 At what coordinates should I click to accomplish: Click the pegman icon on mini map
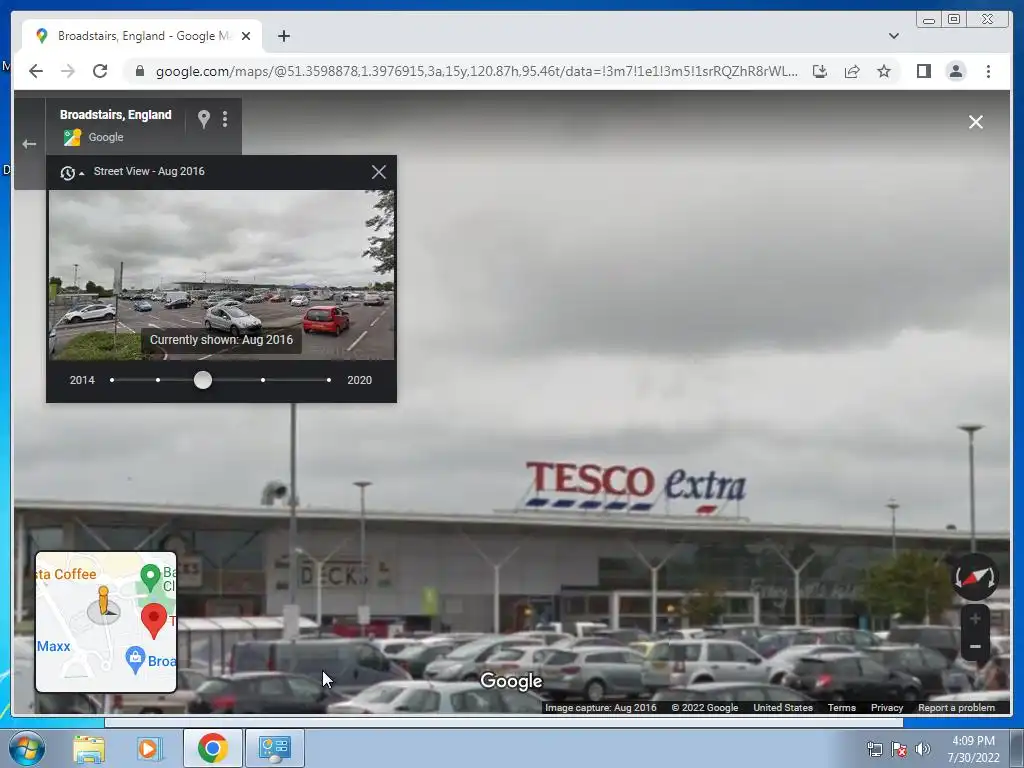(103, 602)
